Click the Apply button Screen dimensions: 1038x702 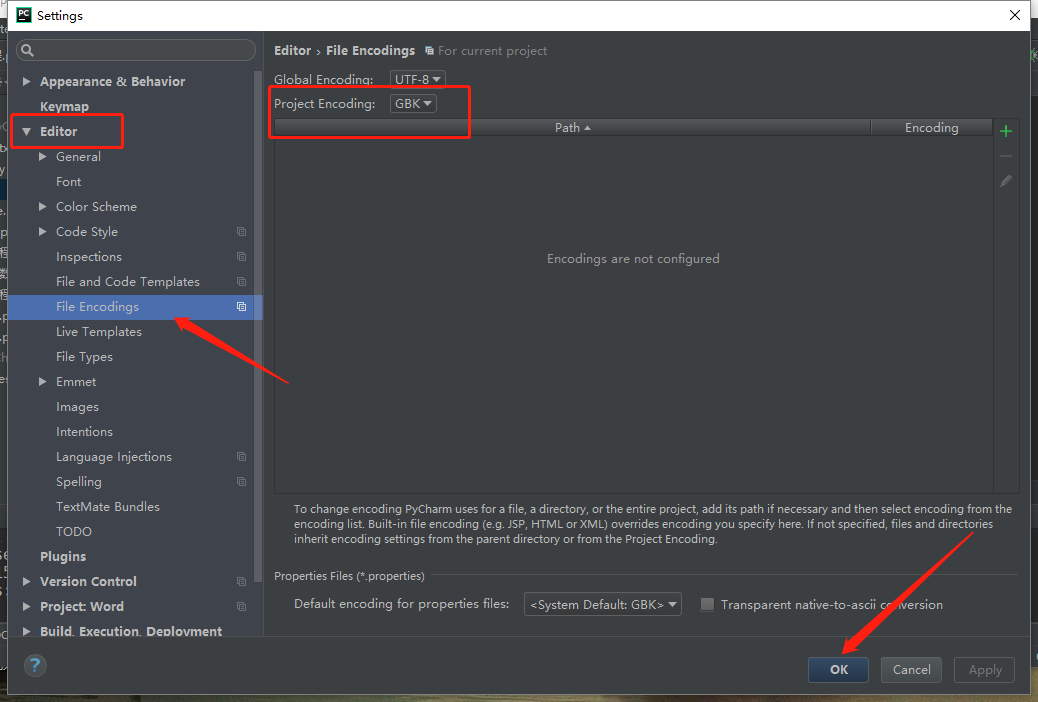click(x=984, y=670)
